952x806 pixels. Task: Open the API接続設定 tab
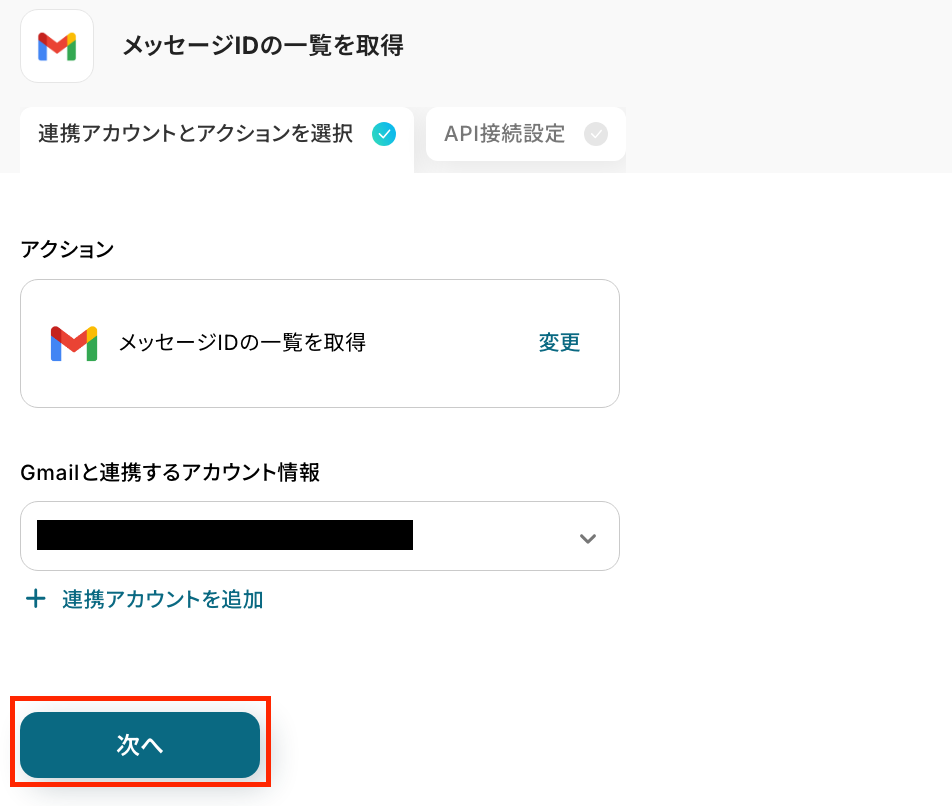coord(525,134)
